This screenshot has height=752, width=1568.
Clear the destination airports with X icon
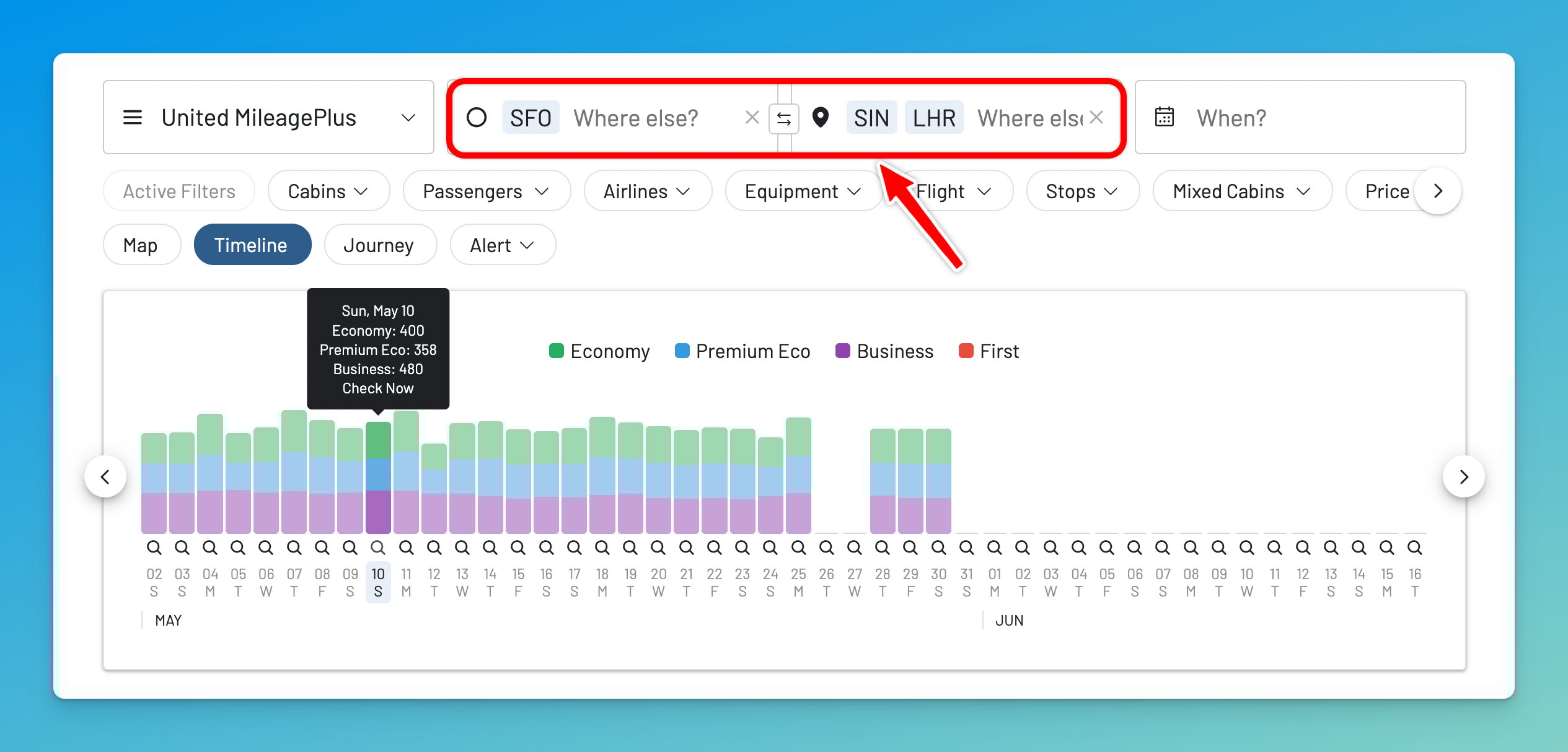tap(1096, 117)
